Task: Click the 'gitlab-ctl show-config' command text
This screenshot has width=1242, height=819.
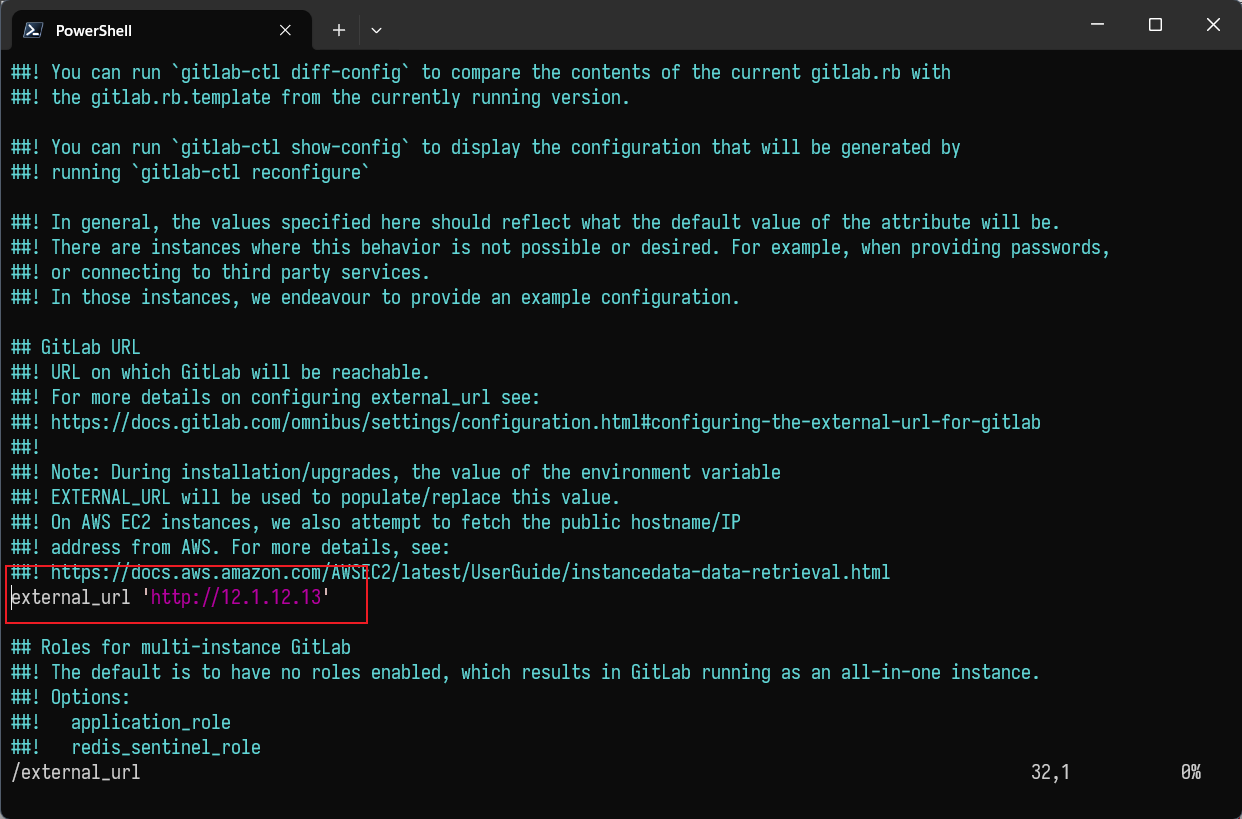Action: pos(296,148)
